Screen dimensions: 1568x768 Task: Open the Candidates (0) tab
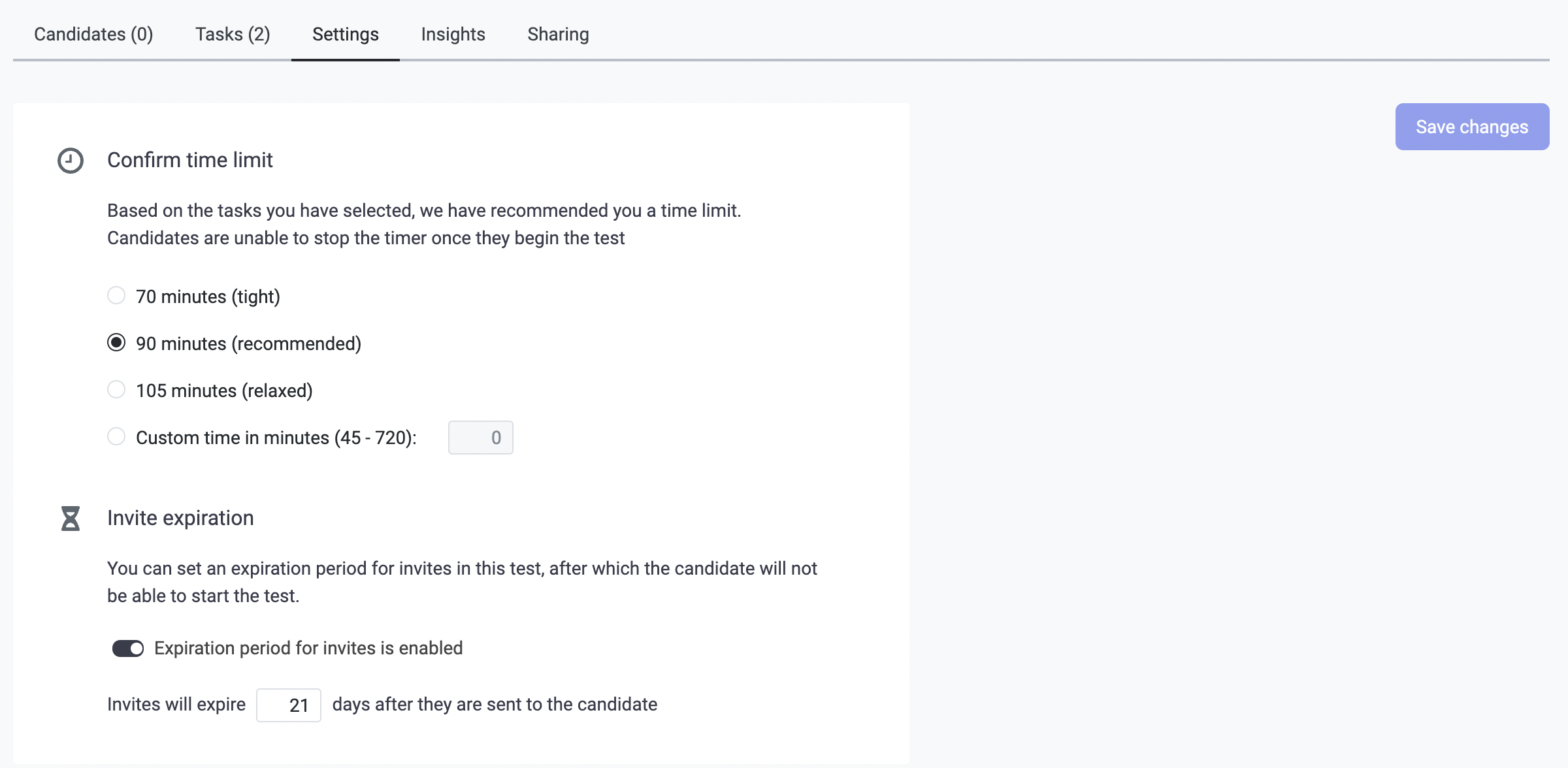93,34
